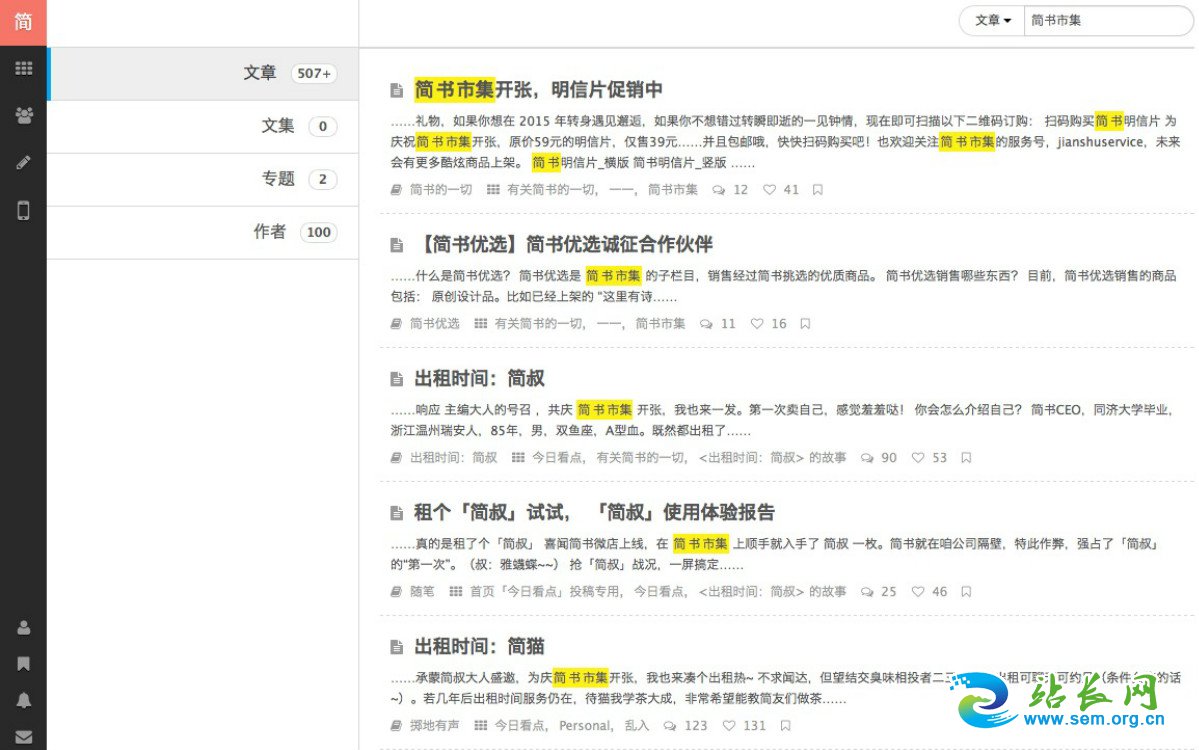Viewport: 1199px width, 750px height.
Task: Open the users group icon in sidebar
Action: click(x=24, y=115)
